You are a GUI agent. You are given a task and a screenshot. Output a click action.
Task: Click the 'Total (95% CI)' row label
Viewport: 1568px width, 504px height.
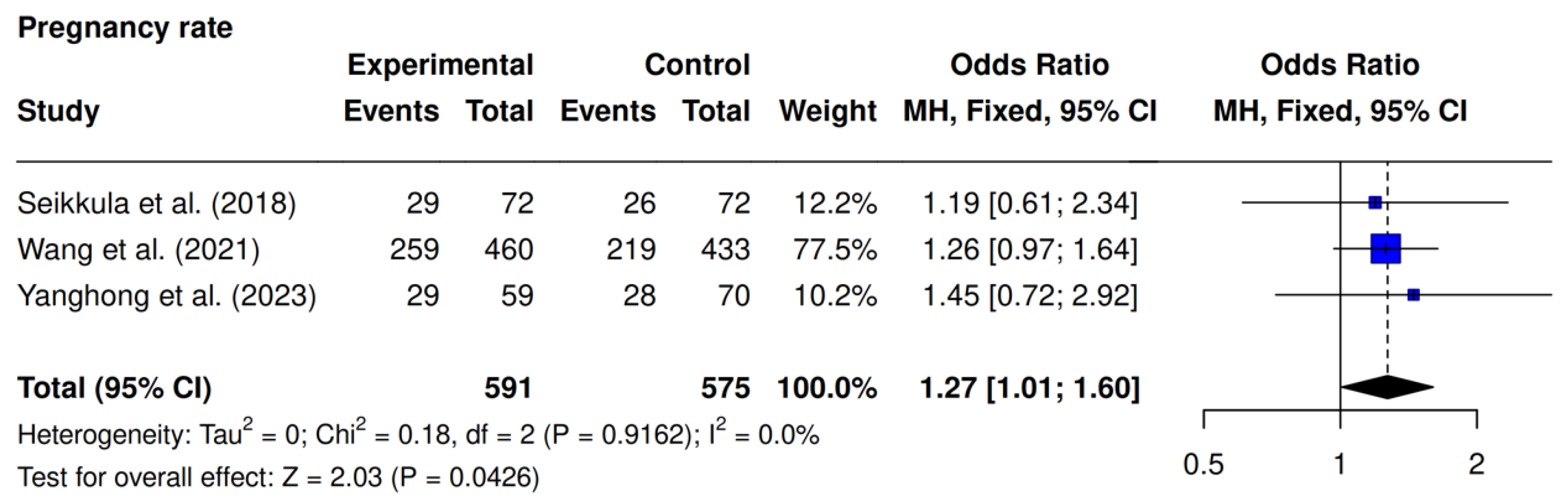(114, 388)
